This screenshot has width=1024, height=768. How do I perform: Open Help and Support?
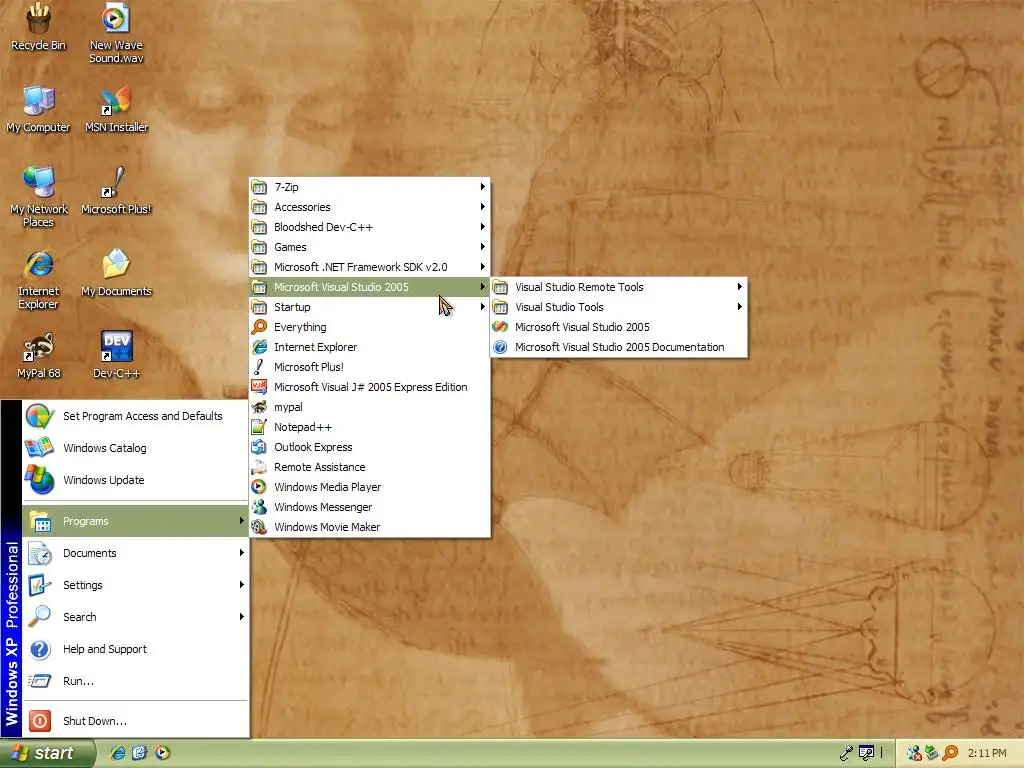pos(136,649)
